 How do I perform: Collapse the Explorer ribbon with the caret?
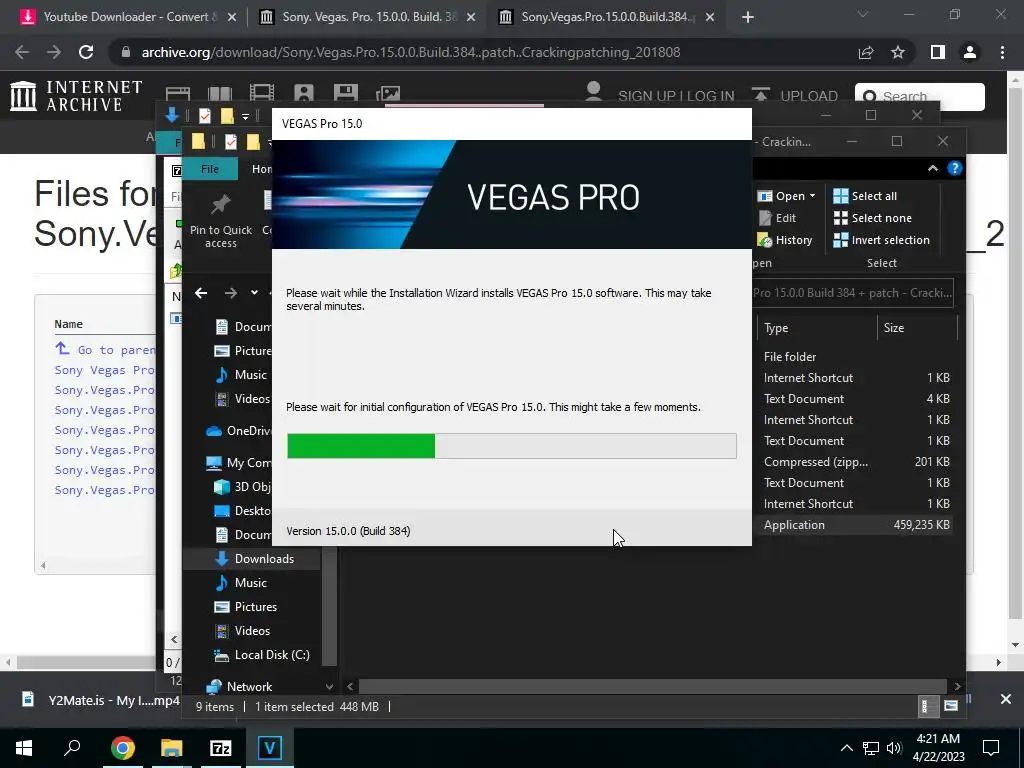coord(933,168)
